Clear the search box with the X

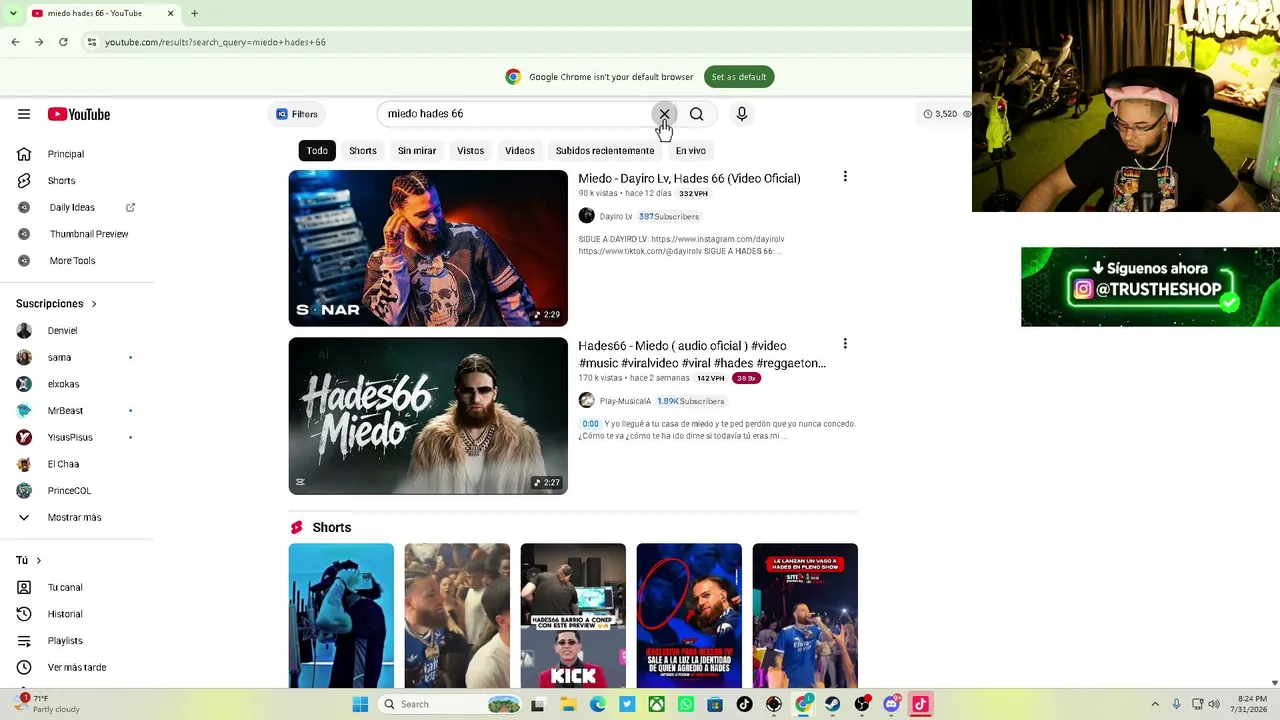664,114
